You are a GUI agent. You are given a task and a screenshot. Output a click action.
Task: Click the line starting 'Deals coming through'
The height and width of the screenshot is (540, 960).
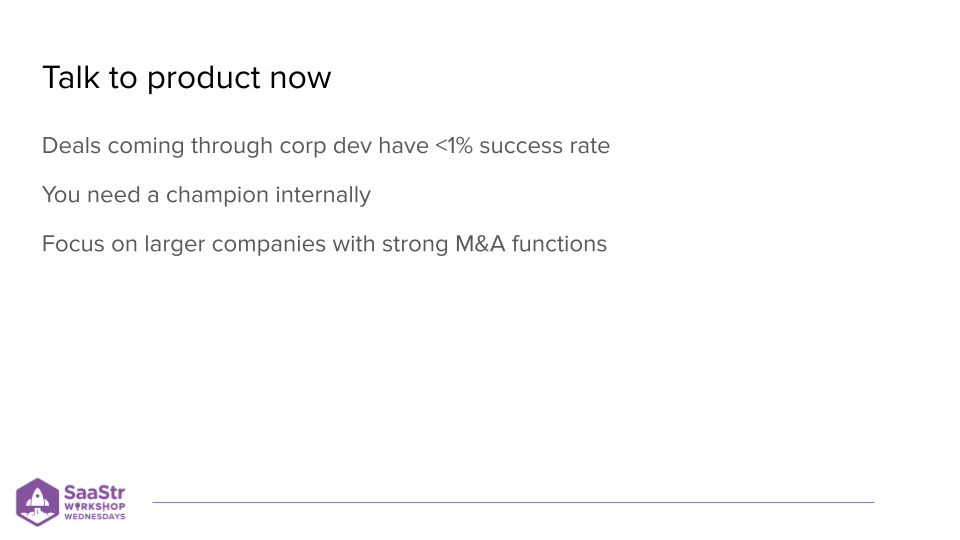(325, 146)
